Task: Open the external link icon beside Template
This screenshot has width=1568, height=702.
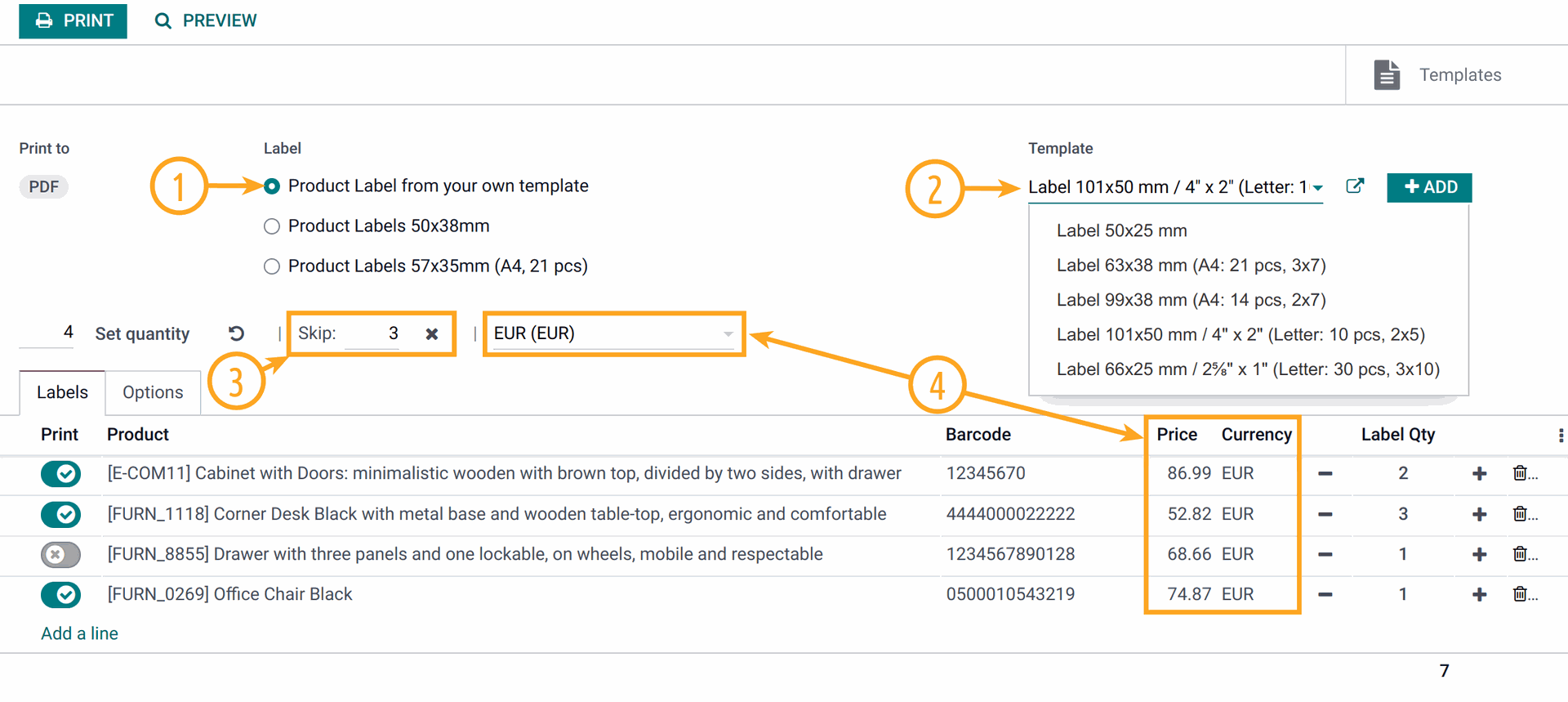Action: (x=1355, y=186)
